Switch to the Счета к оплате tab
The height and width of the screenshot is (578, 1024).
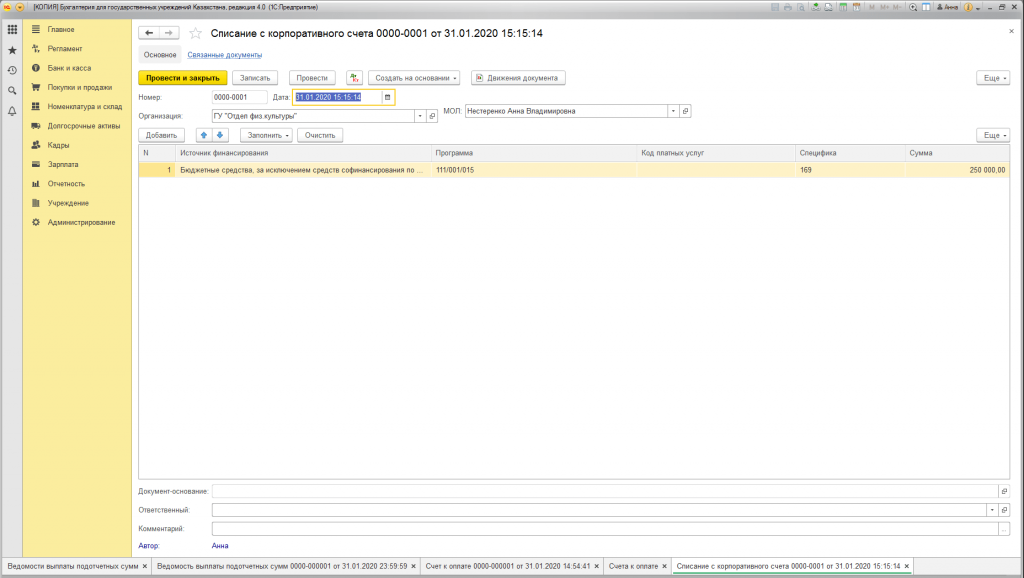[x=634, y=567]
